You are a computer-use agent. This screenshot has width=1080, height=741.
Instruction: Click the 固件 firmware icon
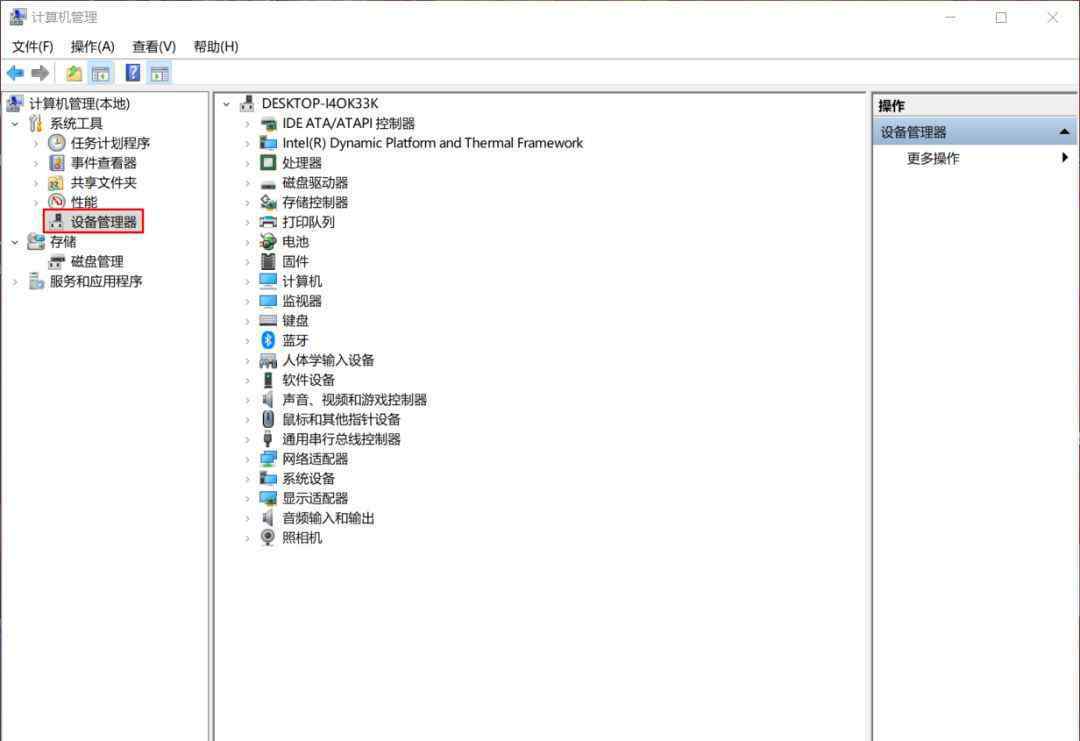268,261
